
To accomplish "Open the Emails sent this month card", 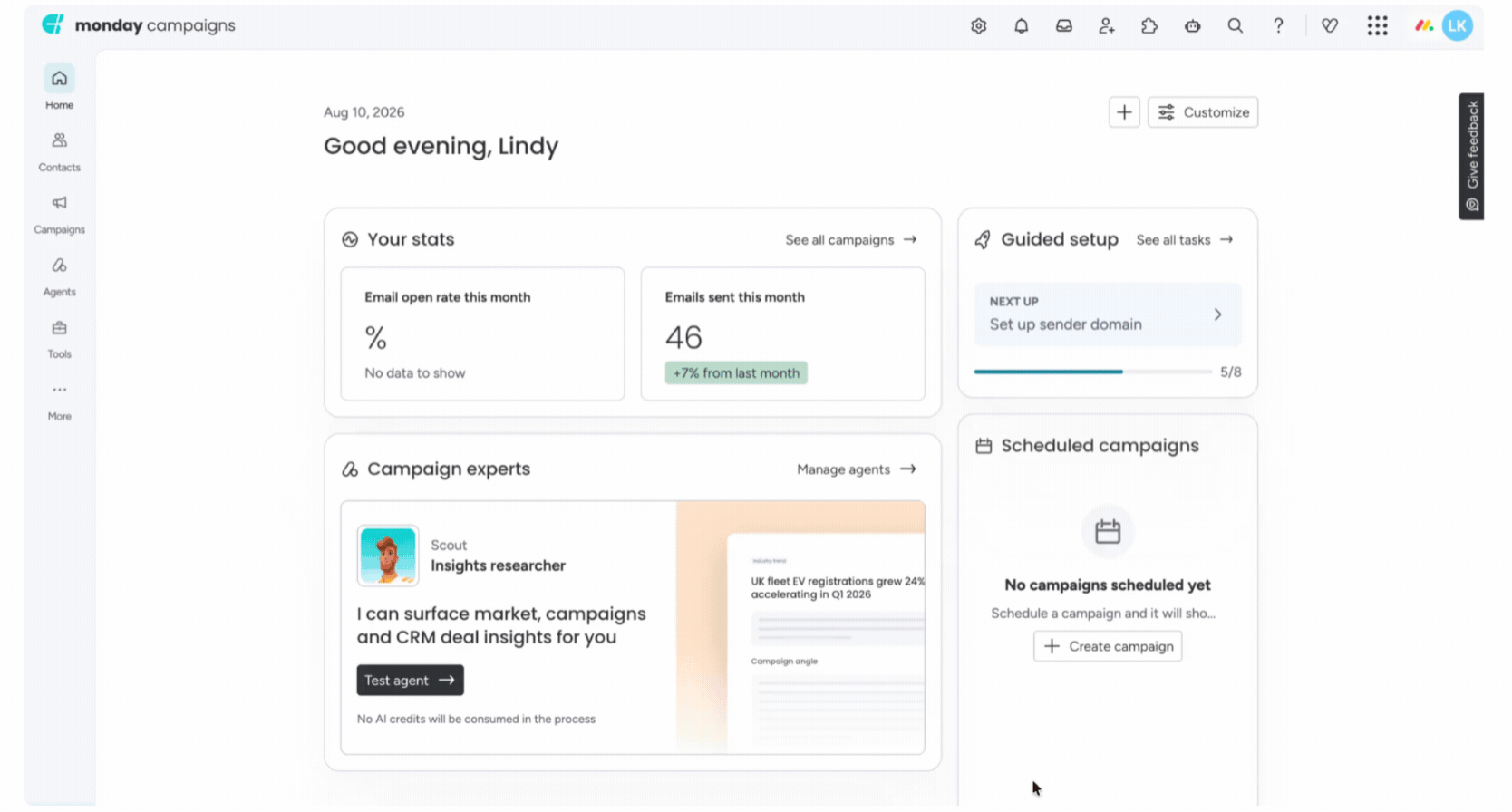I will (x=783, y=333).
